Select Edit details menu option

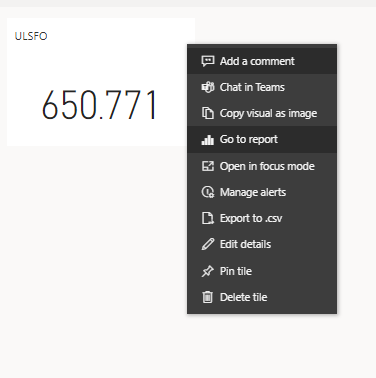click(262, 244)
